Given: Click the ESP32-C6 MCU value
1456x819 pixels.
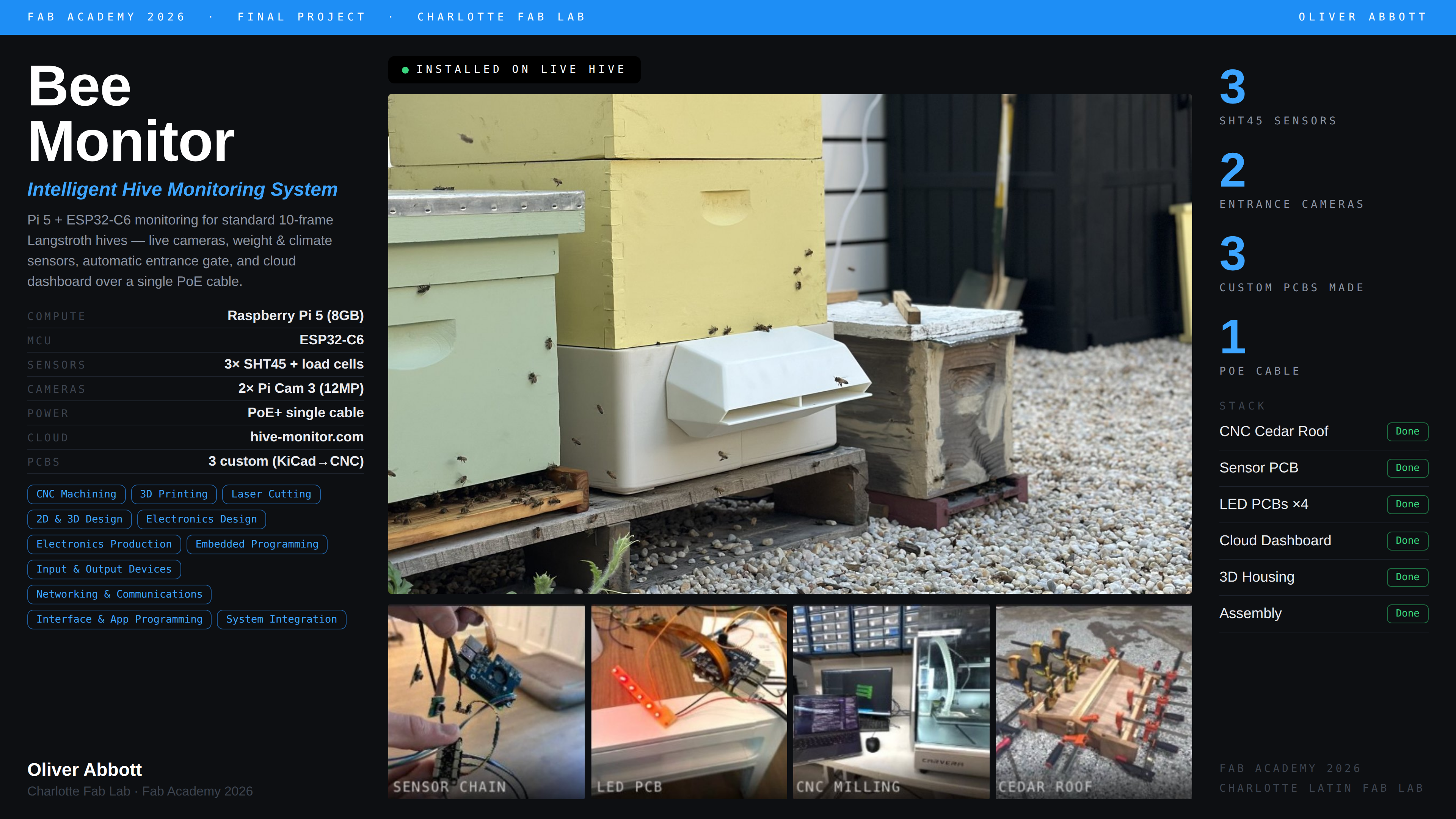Looking at the screenshot, I should tap(332, 340).
